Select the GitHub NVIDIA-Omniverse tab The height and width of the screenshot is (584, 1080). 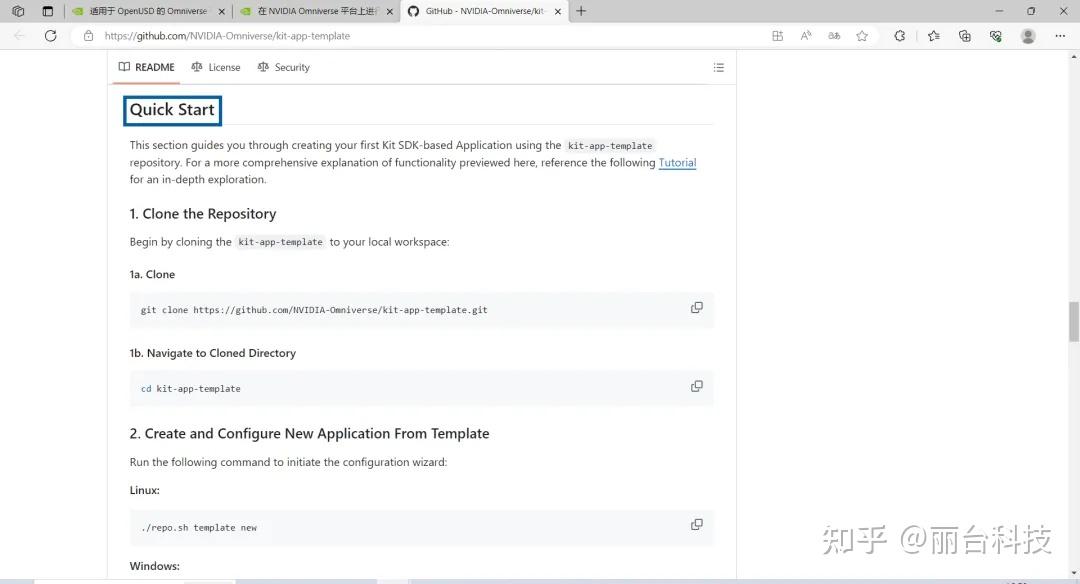pyautogui.click(x=484, y=11)
